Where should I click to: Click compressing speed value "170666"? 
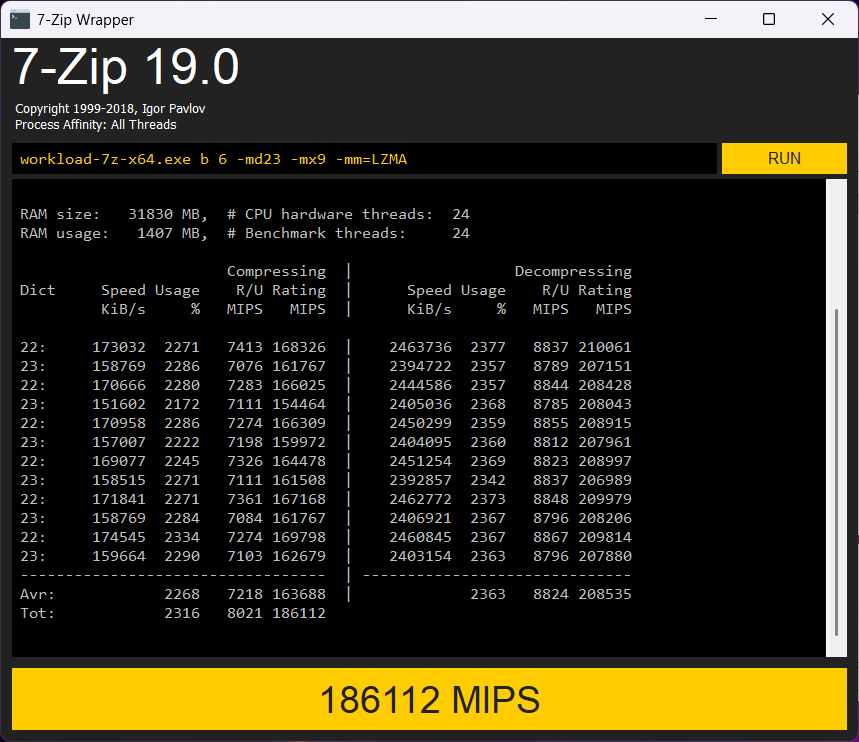point(119,385)
